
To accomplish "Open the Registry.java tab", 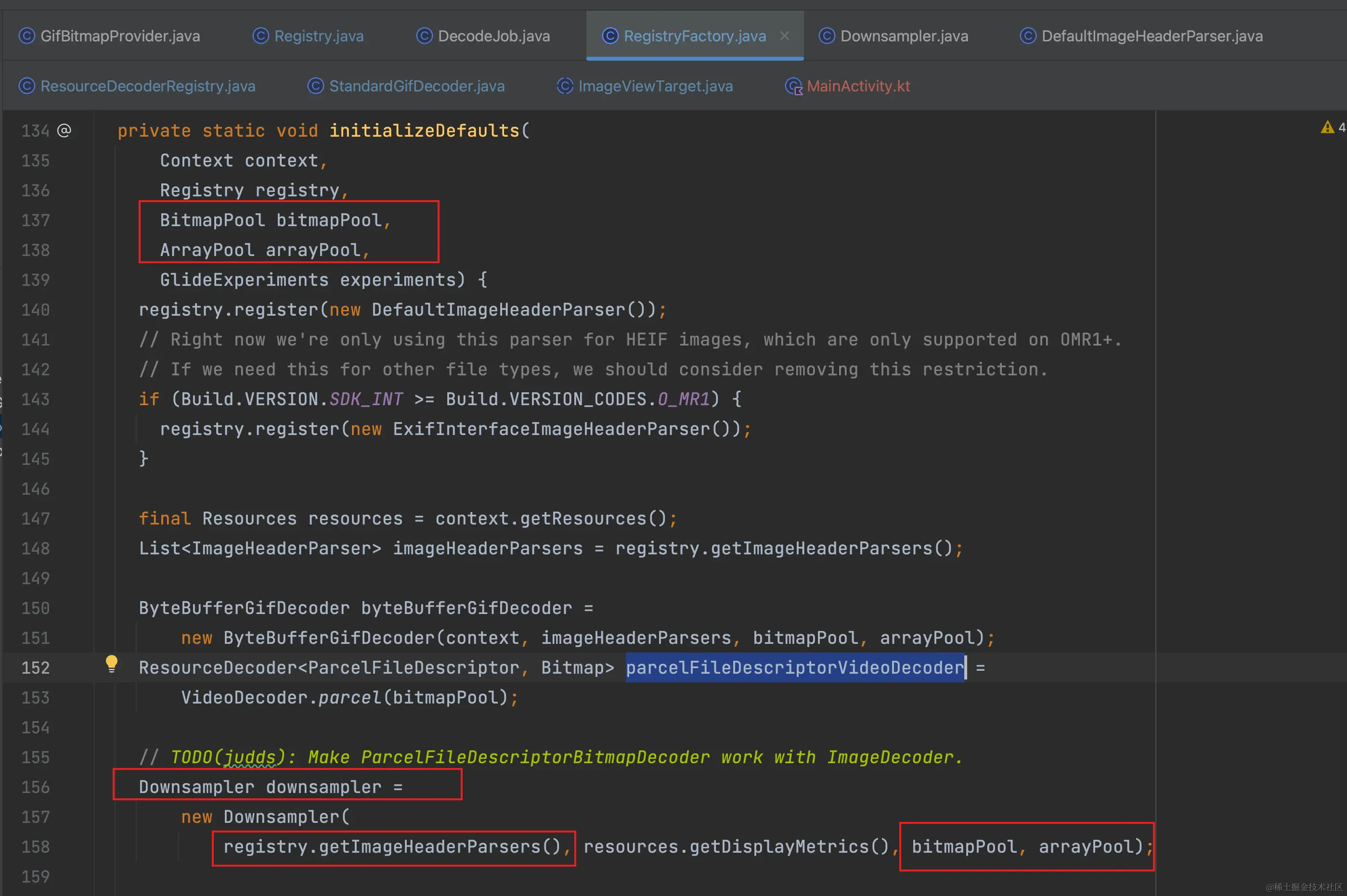I will click(x=308, y=36).
